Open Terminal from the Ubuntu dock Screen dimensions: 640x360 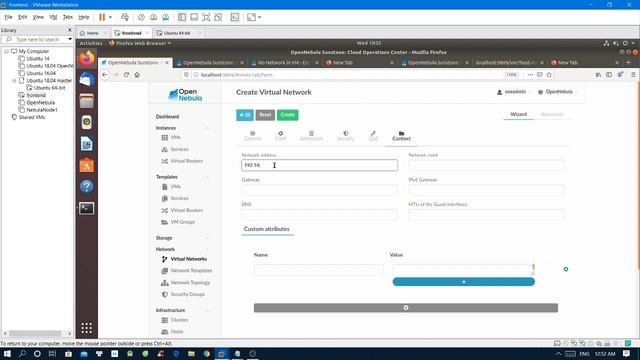(x=87, y=208)
